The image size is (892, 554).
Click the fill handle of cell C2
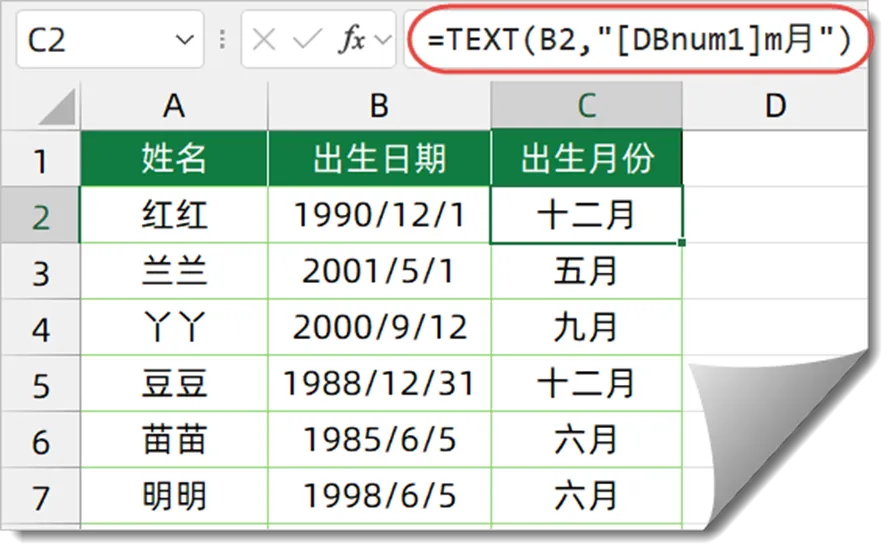pyautogui.click(x=682, y=243)
